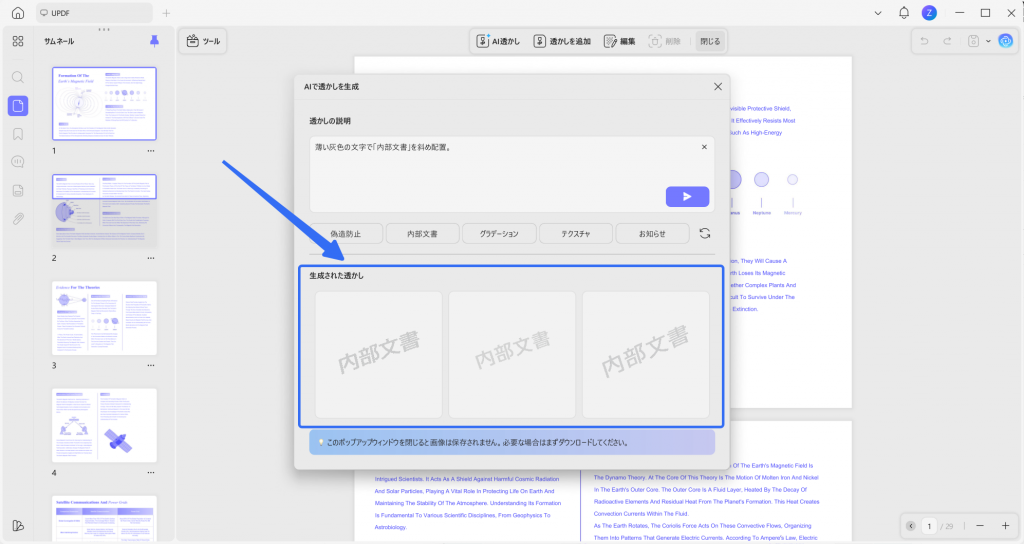The height and width of the screenshot is (544, 1024).
Task: Select page 4 thumbnail
Action: (x=104, y=425)
